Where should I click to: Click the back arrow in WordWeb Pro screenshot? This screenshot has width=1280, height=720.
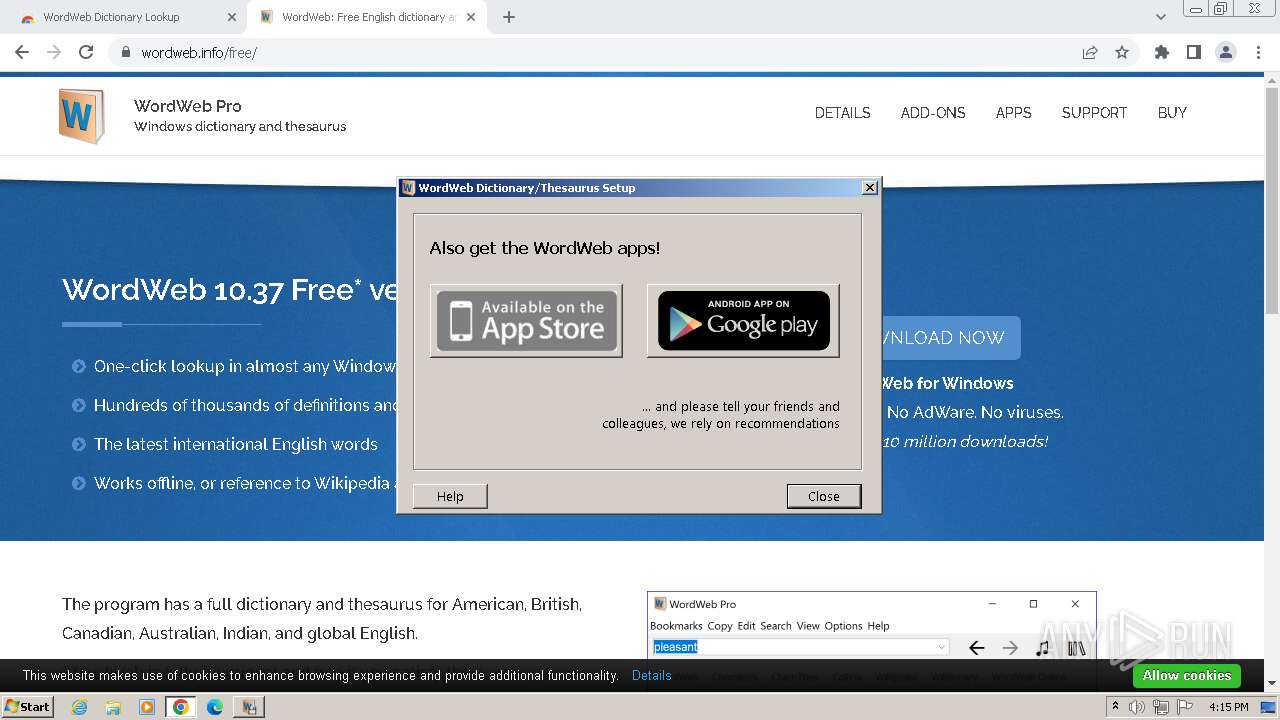click(977, 648)
